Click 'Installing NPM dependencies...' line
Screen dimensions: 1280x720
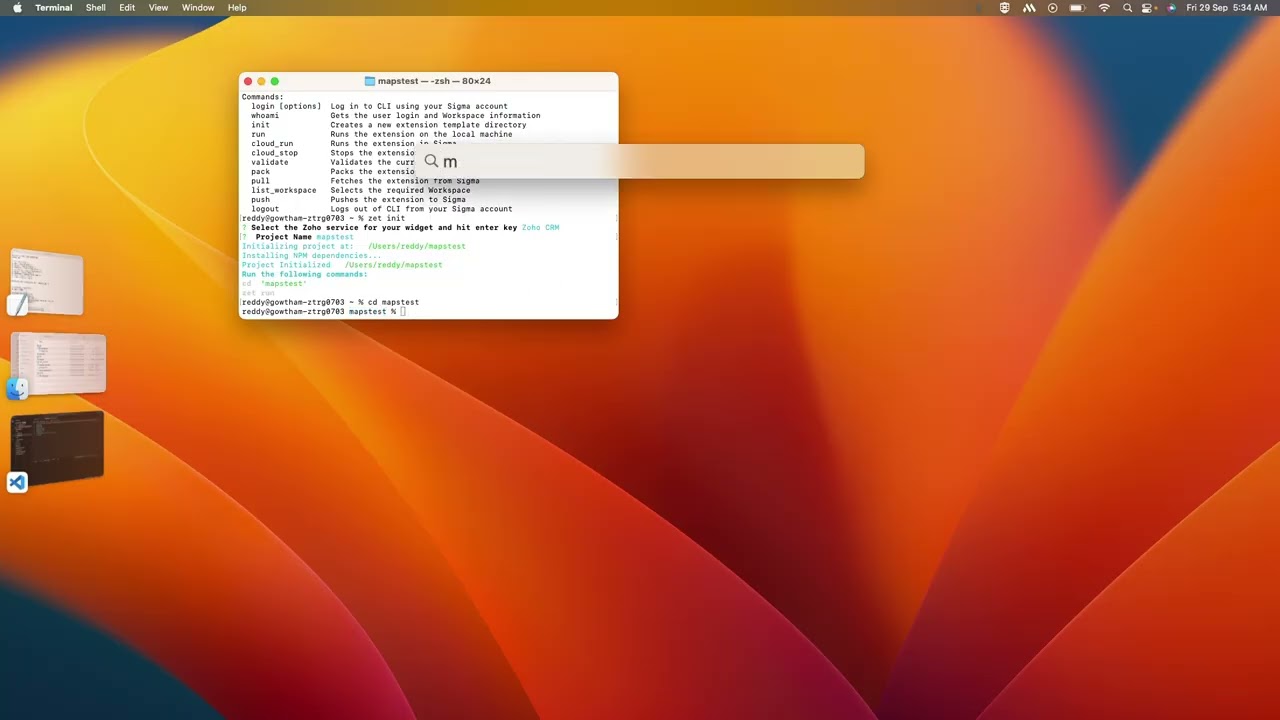click(x=311, y=256)
